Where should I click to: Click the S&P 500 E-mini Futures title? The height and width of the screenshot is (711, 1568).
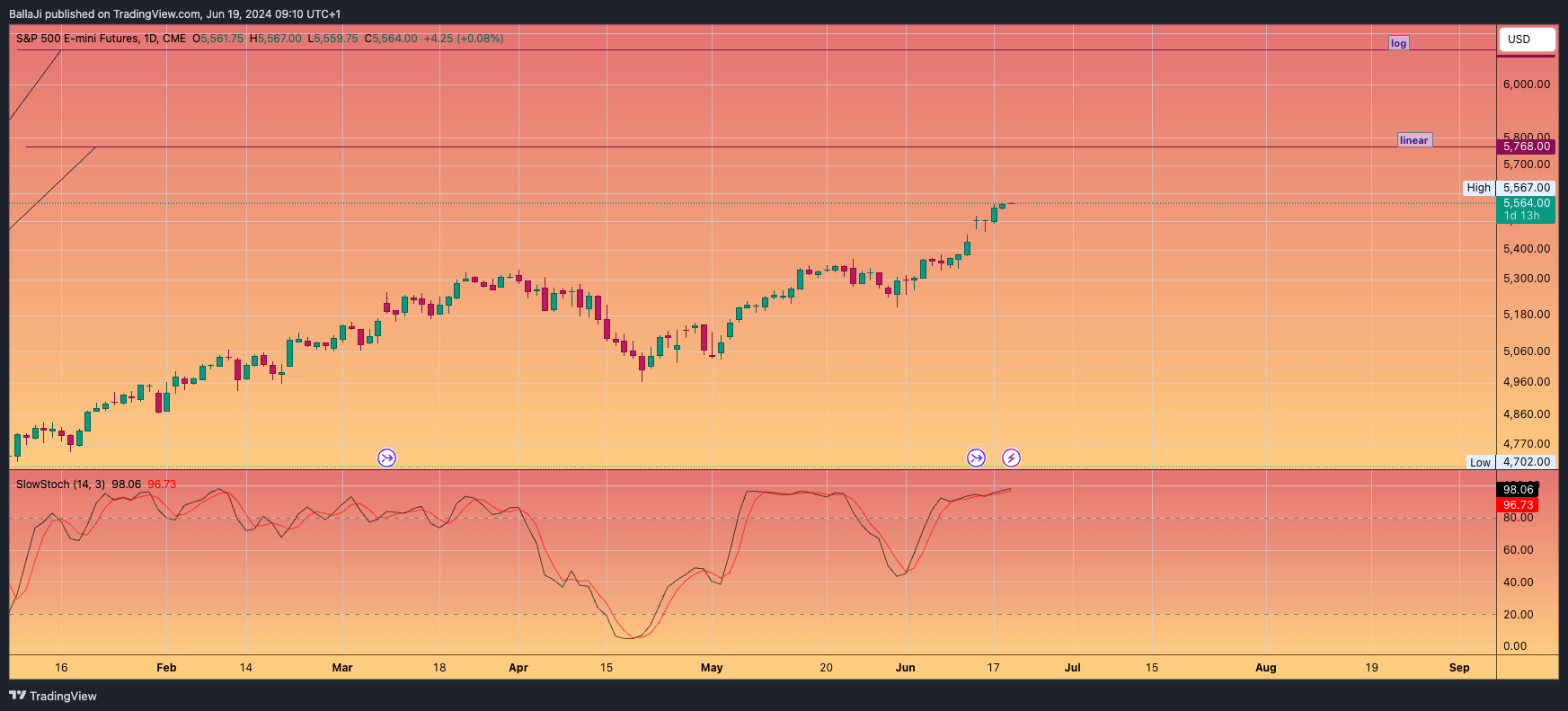coord(101,39)
